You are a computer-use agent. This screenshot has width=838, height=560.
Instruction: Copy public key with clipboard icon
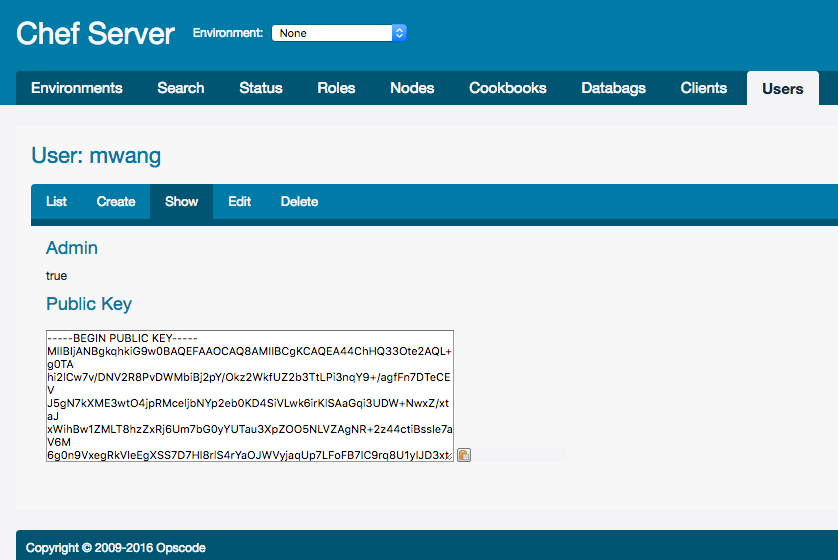point(464,455)
